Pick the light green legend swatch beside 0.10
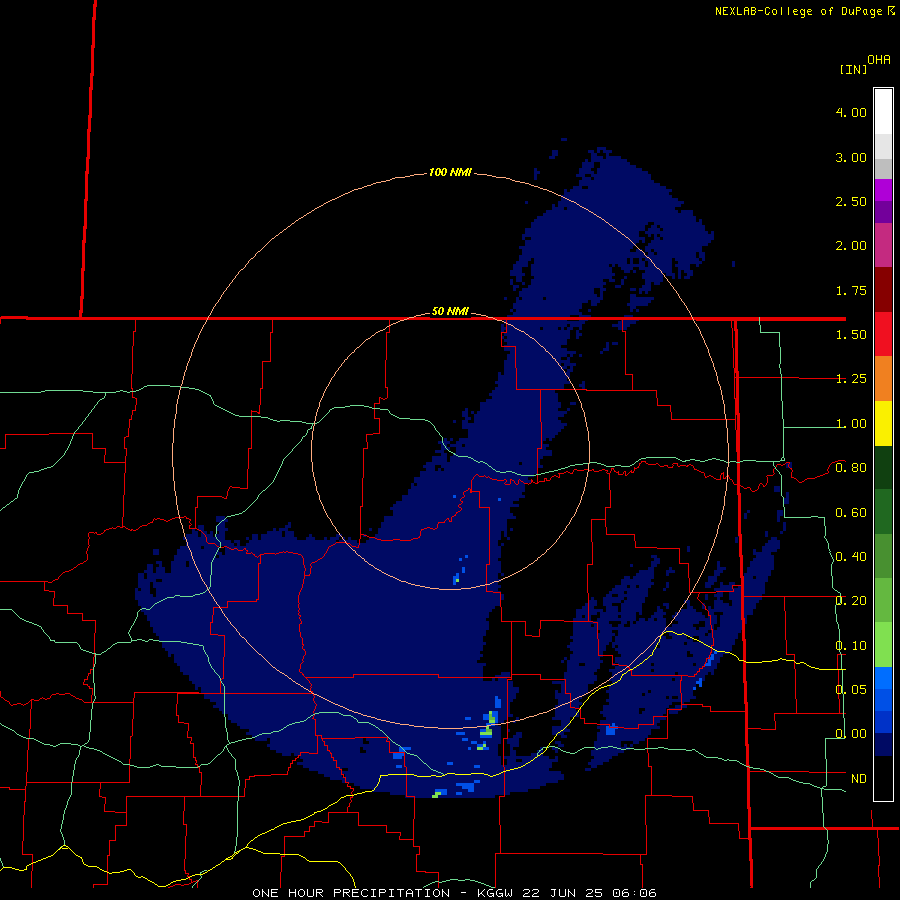Screen dimensions: 900x900 pos(883,645)
